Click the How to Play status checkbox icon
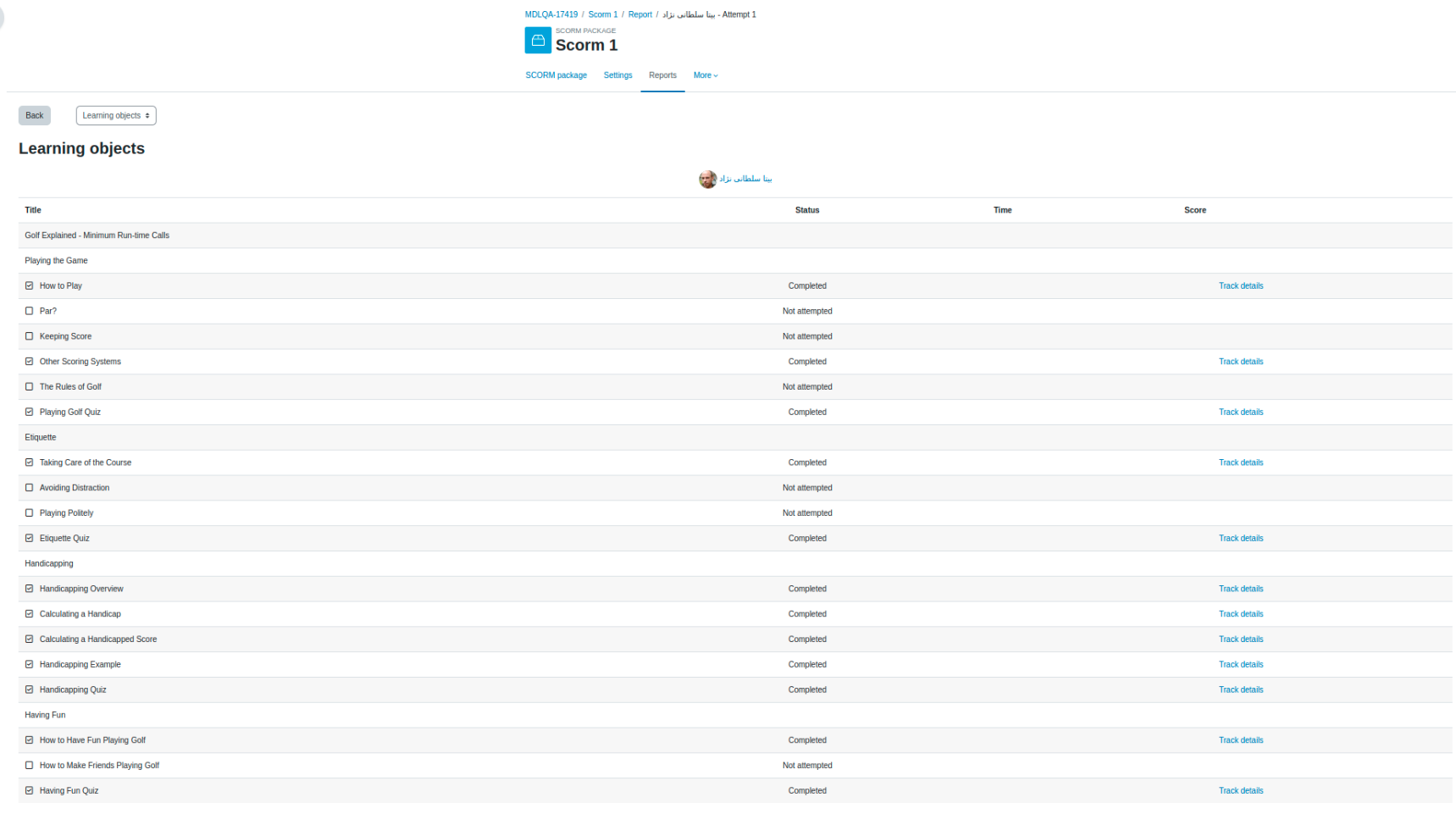Image resolution: width=1456 pixels, height=814 pixels. point(30,285)
